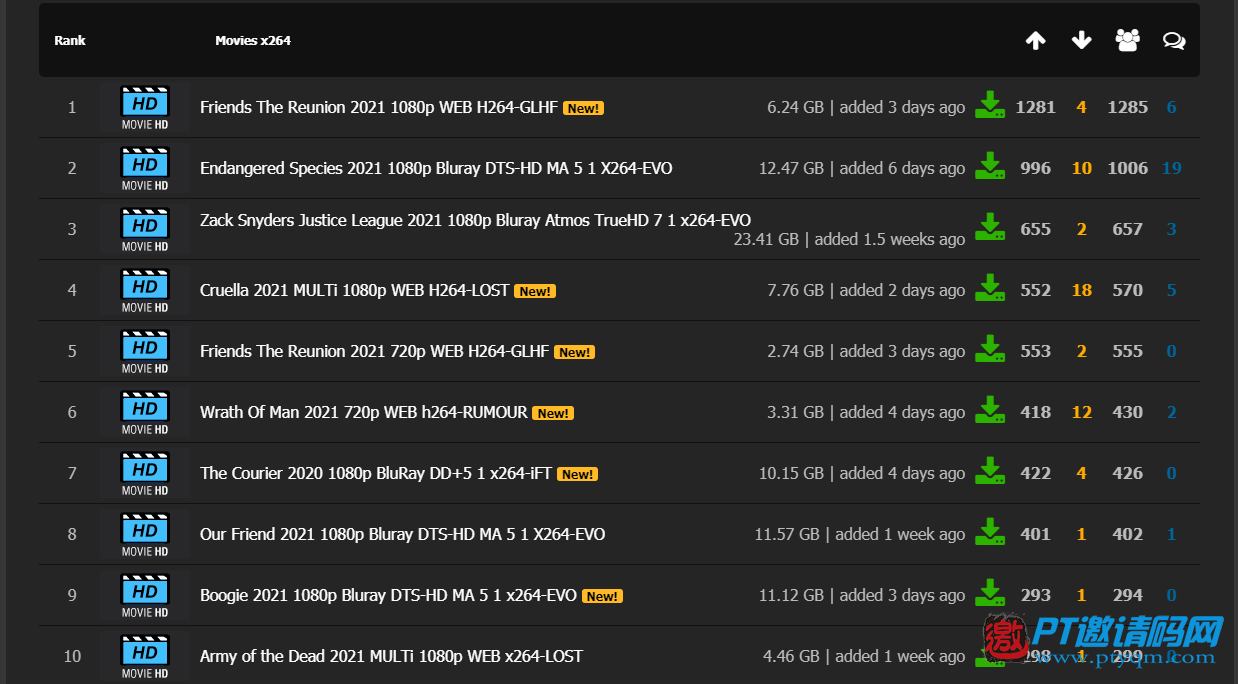
Task: Click '23.41 GB | added 1.5 weeks ago' text
Action: pyautogui.click(x=849, y=239)
